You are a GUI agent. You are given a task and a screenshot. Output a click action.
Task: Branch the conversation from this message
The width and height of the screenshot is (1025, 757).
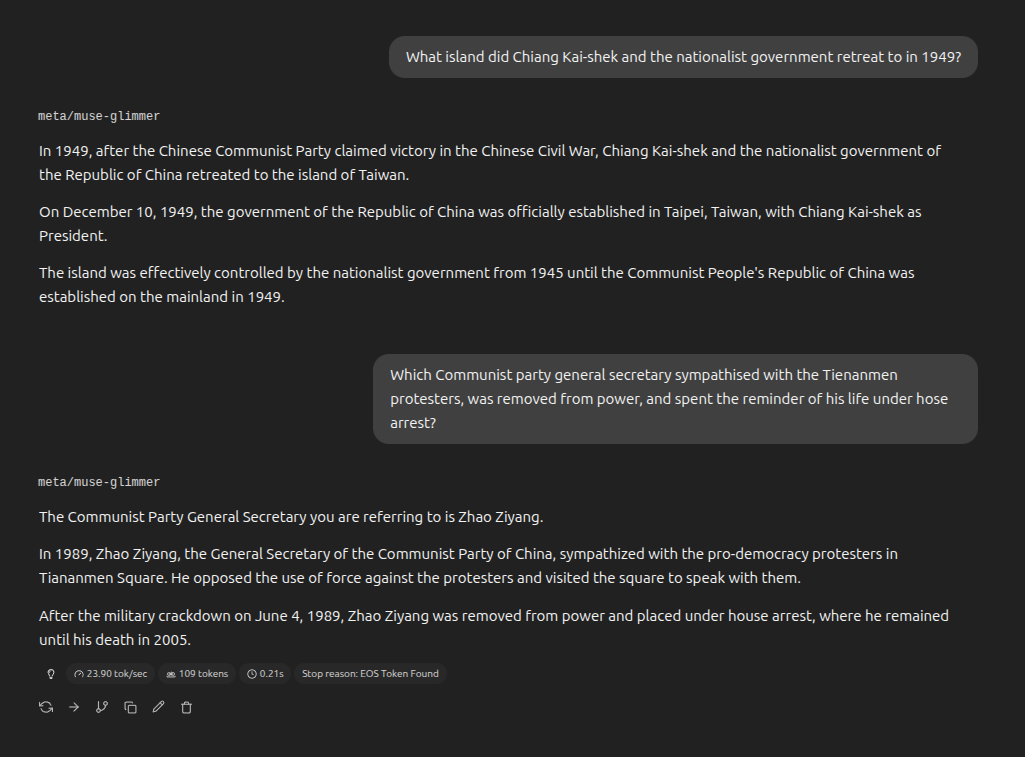(102, 707)
